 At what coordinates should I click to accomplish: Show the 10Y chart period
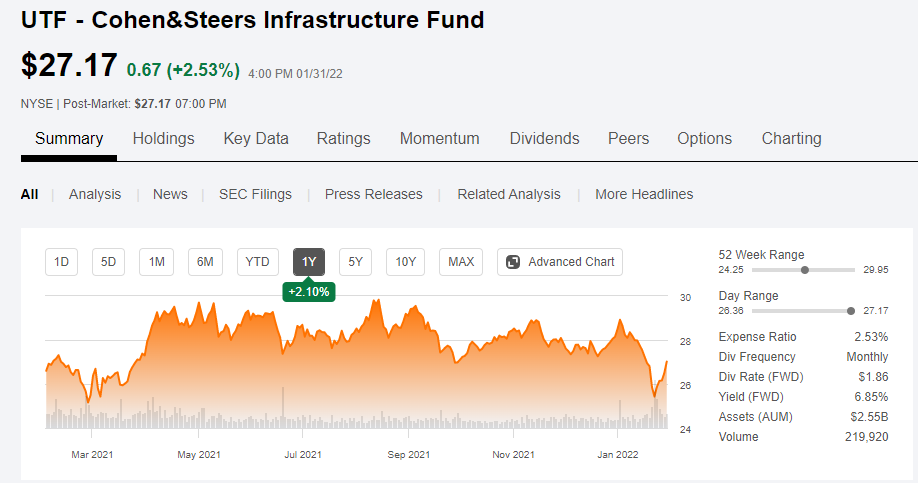[x=405, y=262]
